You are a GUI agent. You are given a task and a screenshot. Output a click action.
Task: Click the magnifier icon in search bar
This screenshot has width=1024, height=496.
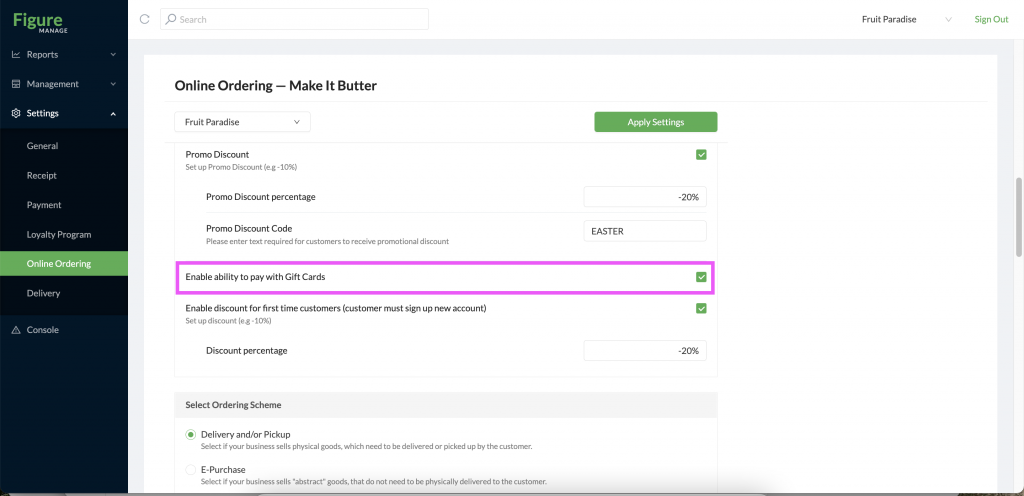[x=170, y=19]
